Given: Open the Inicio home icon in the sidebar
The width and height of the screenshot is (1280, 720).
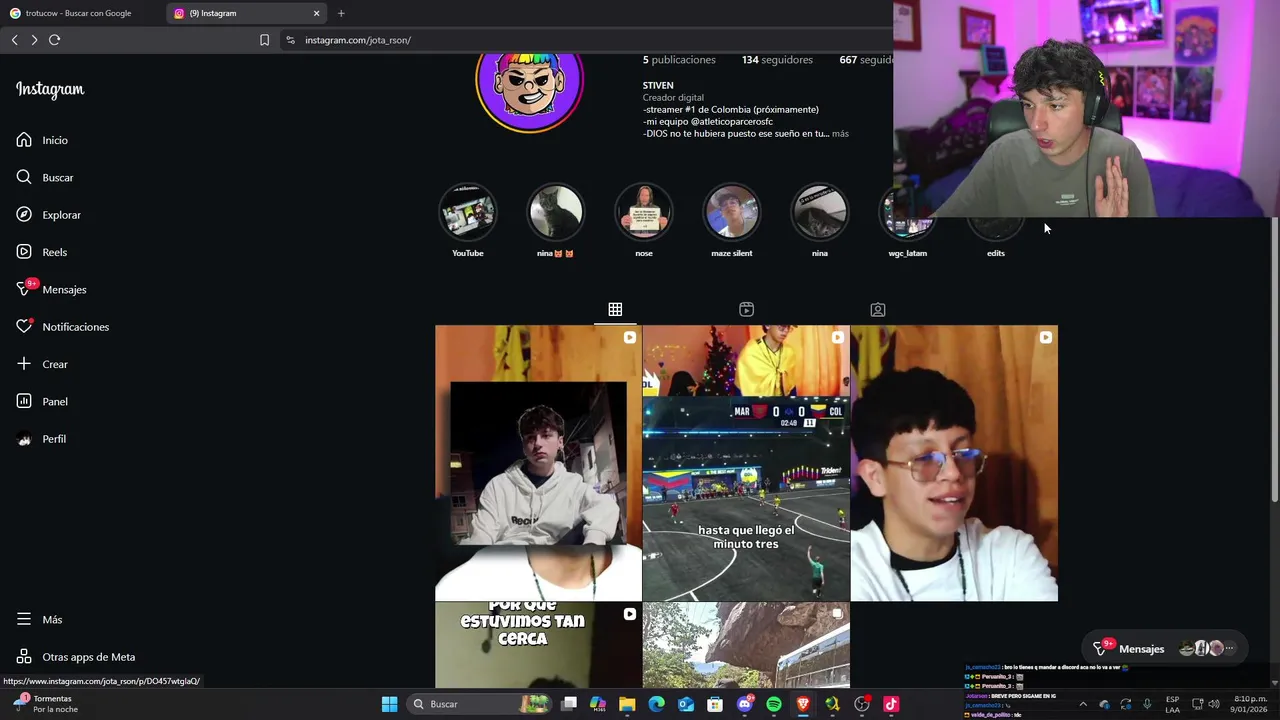Looking at the screenshot, I should point(24,140).
